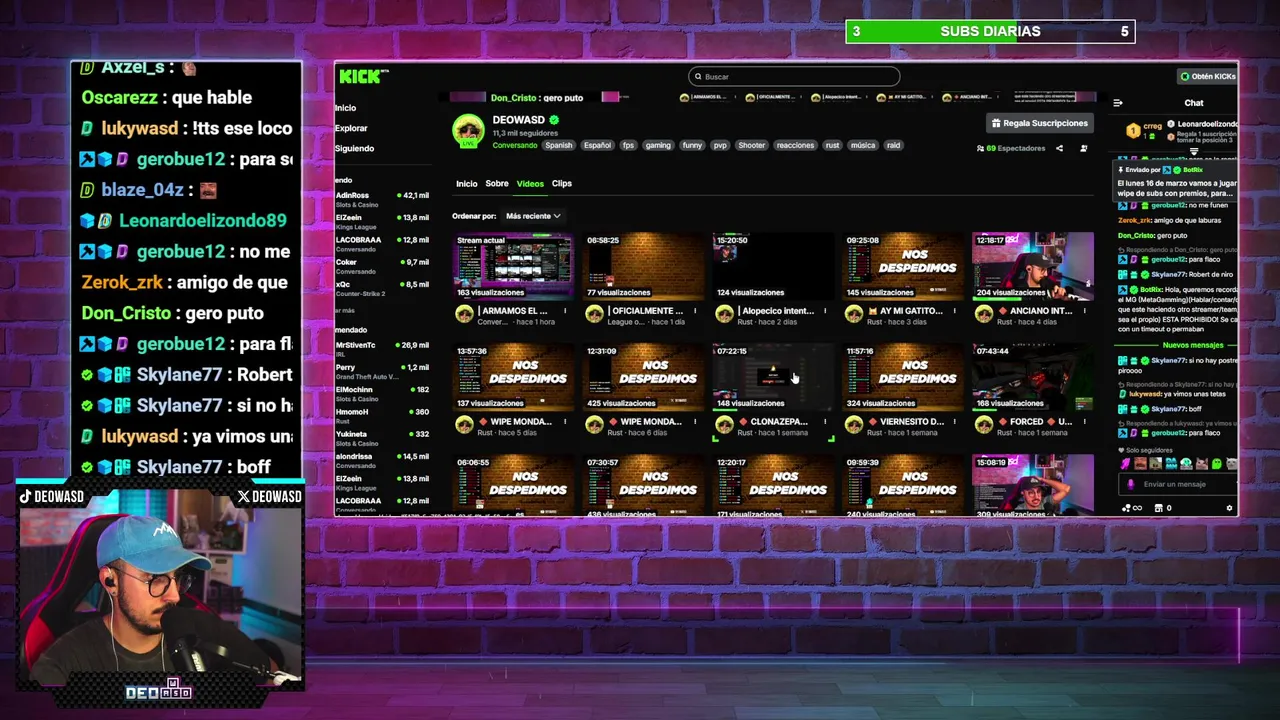1280x720 pixels.
Task: Click the microphone icon in message box
Action: [x=1131, y=484]
